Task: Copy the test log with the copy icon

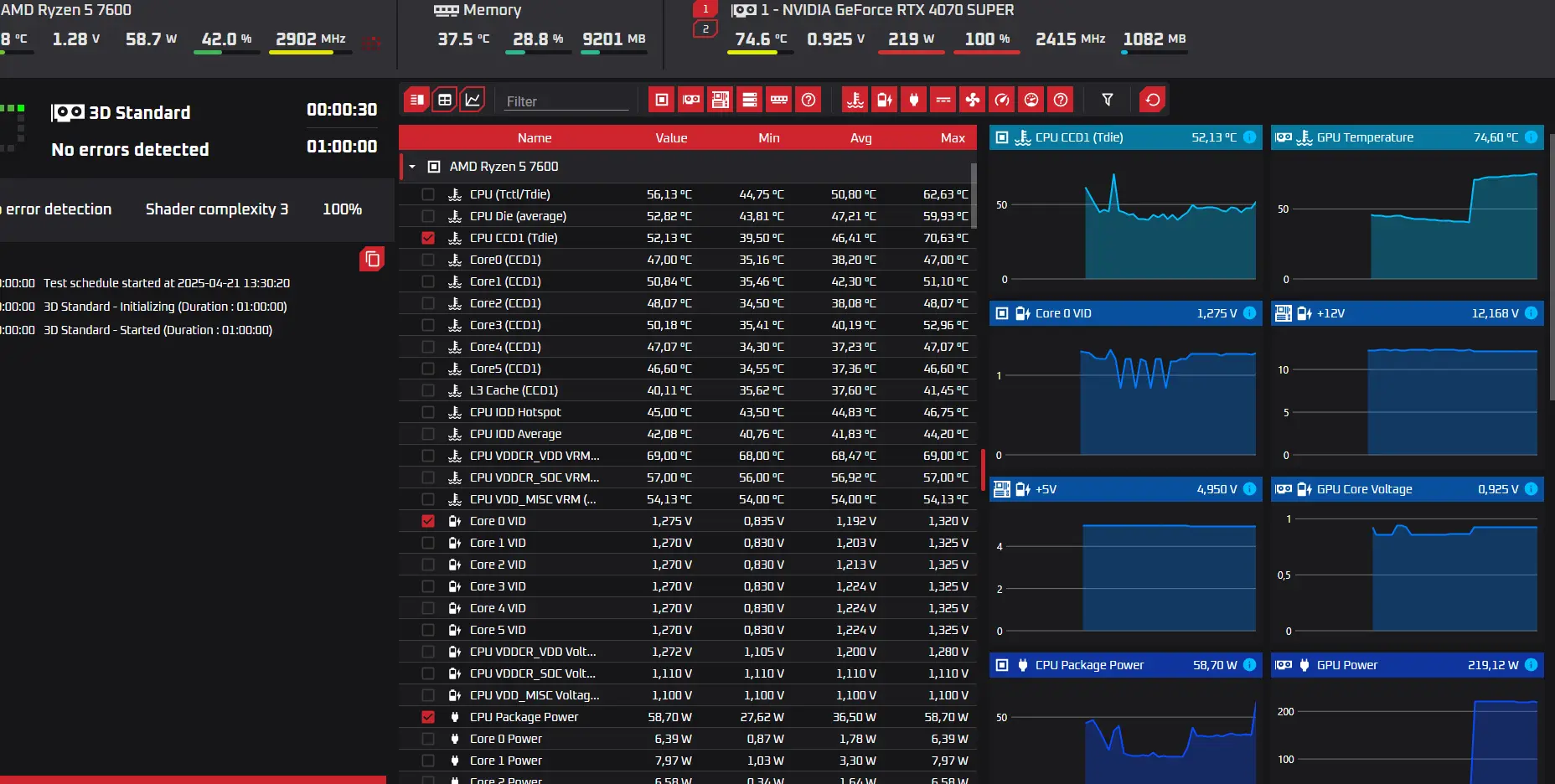Action: point(372,259)
